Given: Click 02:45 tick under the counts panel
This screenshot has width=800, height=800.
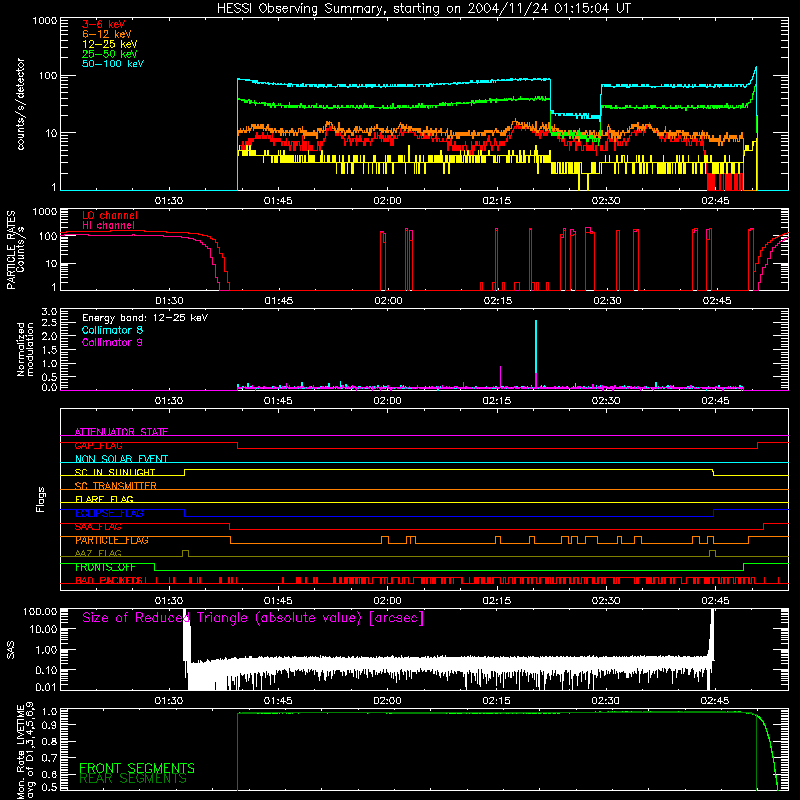Looking at the screenshot, I should click(x=715, y=201).
